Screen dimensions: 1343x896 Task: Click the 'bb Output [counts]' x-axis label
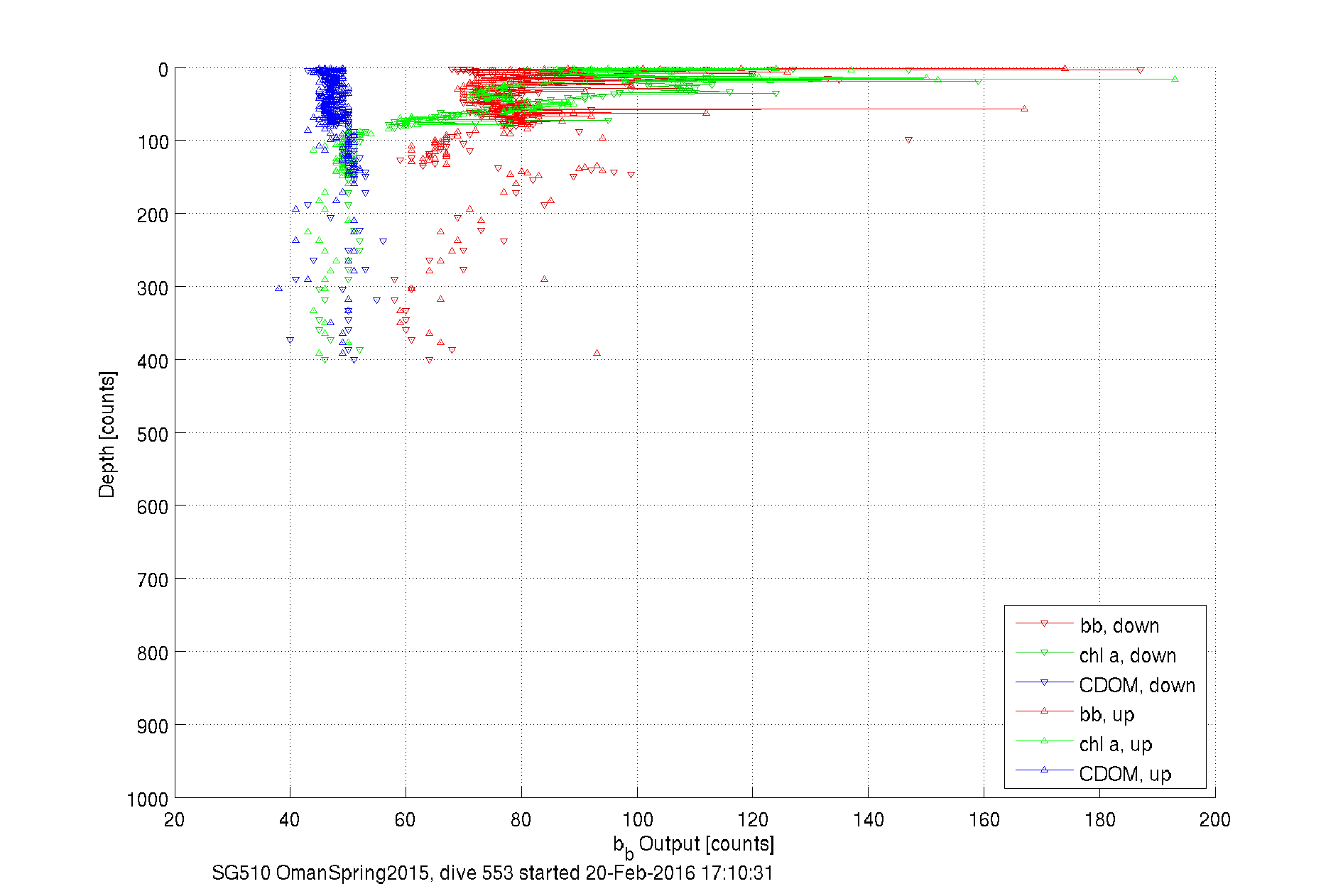coord(694,846)
